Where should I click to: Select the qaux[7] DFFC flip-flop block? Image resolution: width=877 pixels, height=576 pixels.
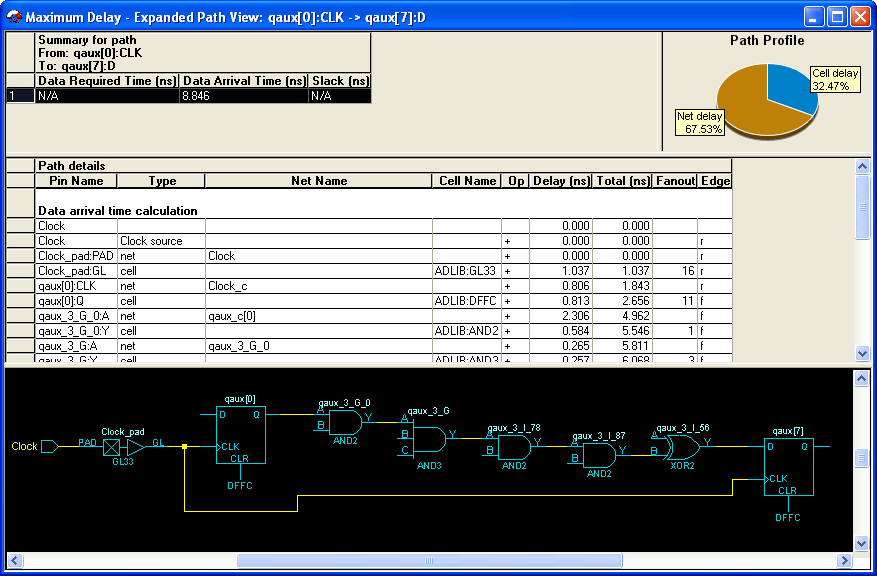(789, 467)
